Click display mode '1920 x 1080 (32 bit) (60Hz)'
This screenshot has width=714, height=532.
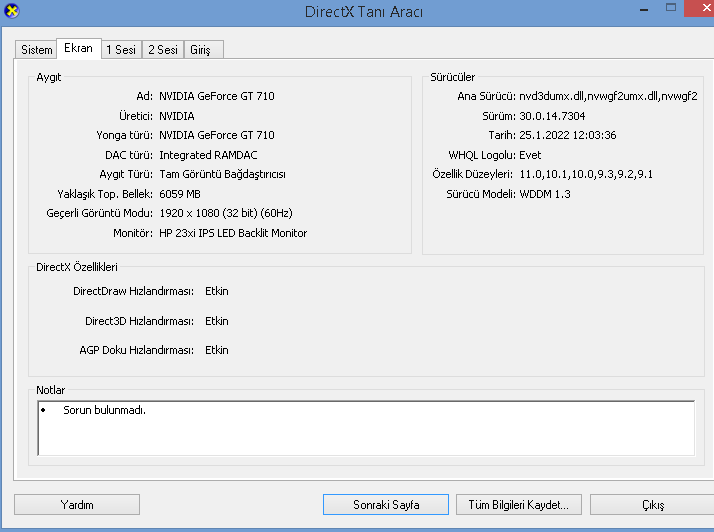click(226, 213)
